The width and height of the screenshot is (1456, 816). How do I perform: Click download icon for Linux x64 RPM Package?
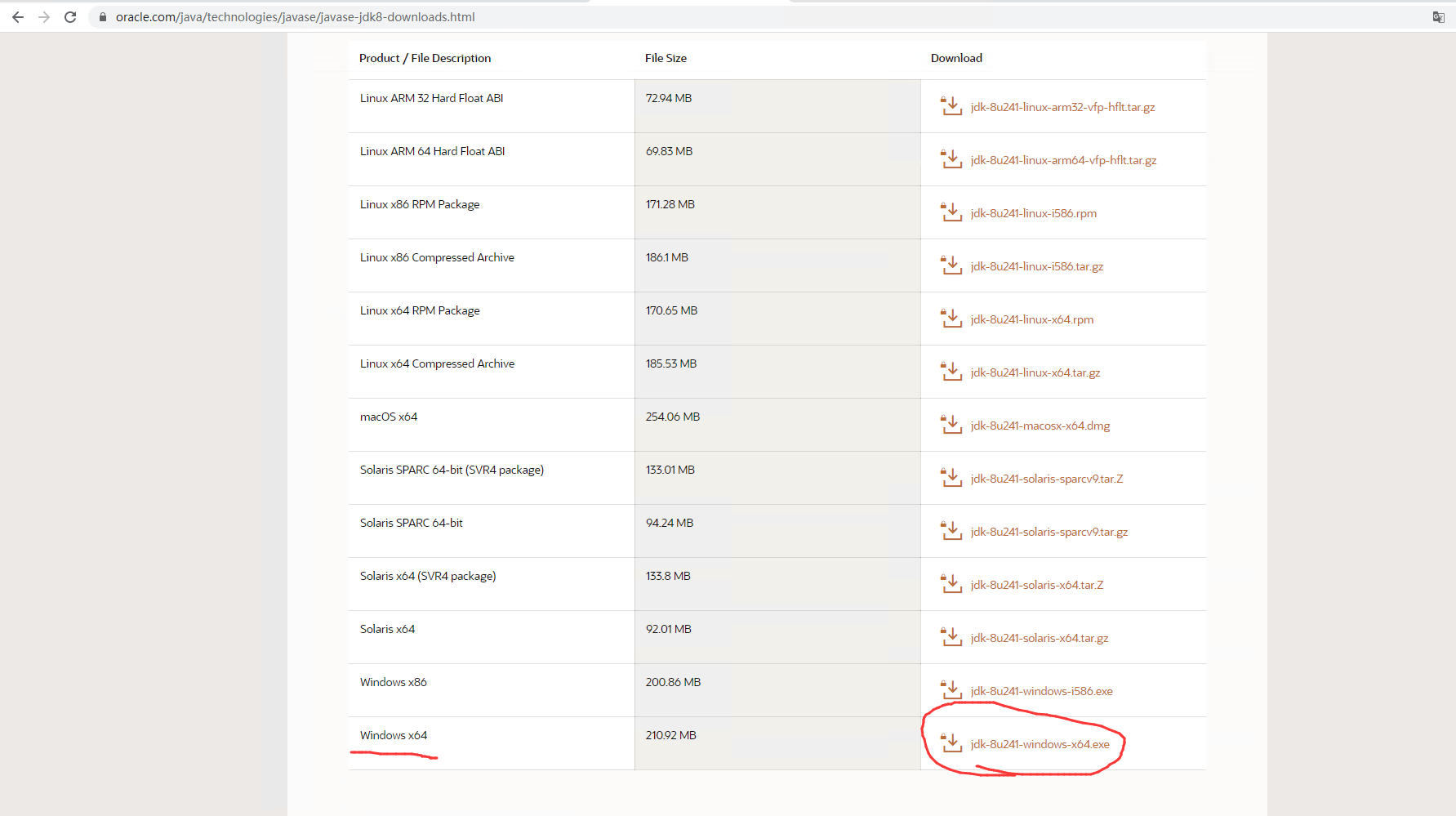[951, 319]
